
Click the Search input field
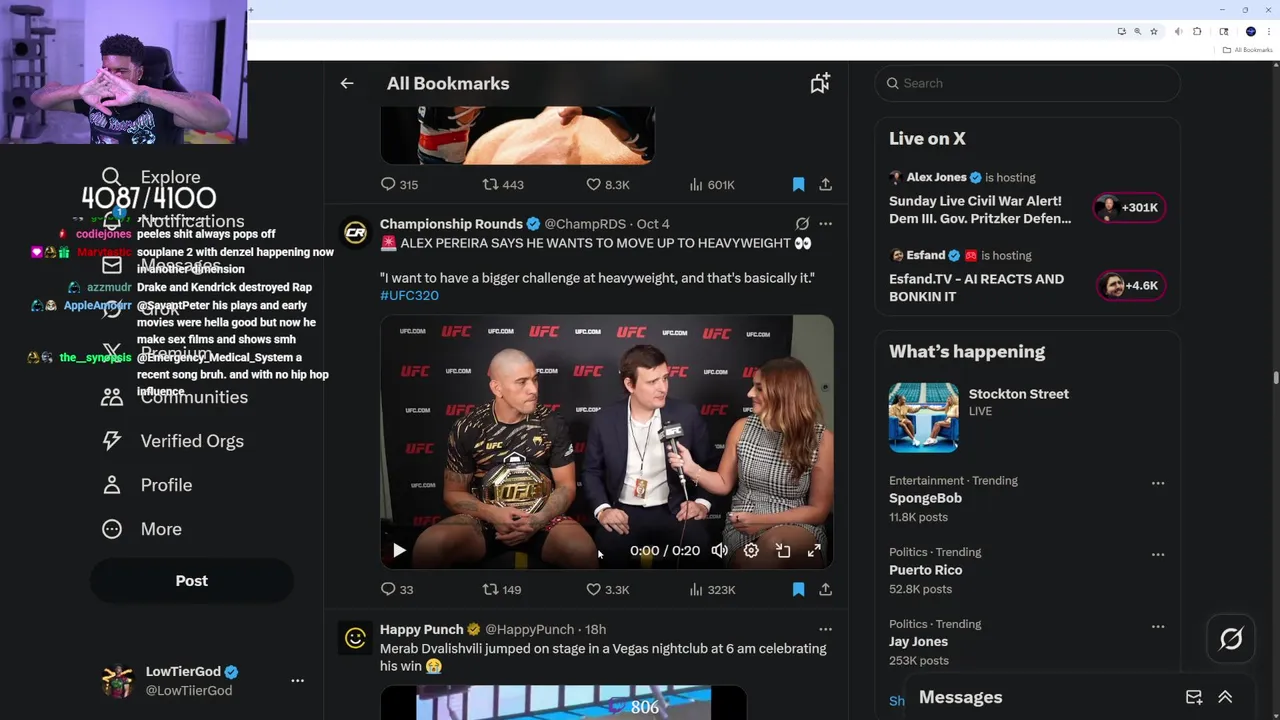[1027, 83]
